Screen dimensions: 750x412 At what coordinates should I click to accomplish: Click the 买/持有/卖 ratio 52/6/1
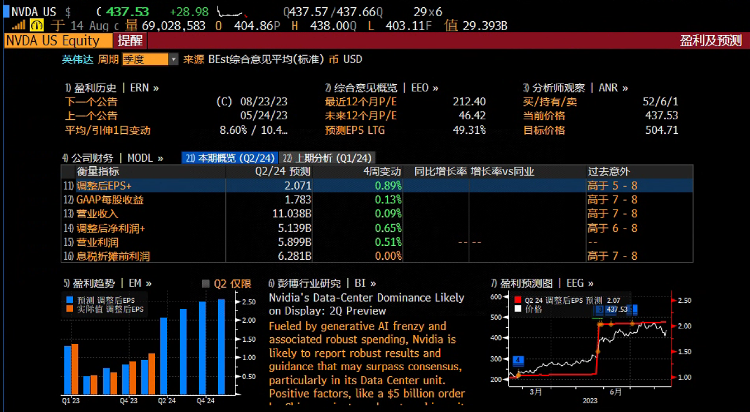tap(660, 101)
